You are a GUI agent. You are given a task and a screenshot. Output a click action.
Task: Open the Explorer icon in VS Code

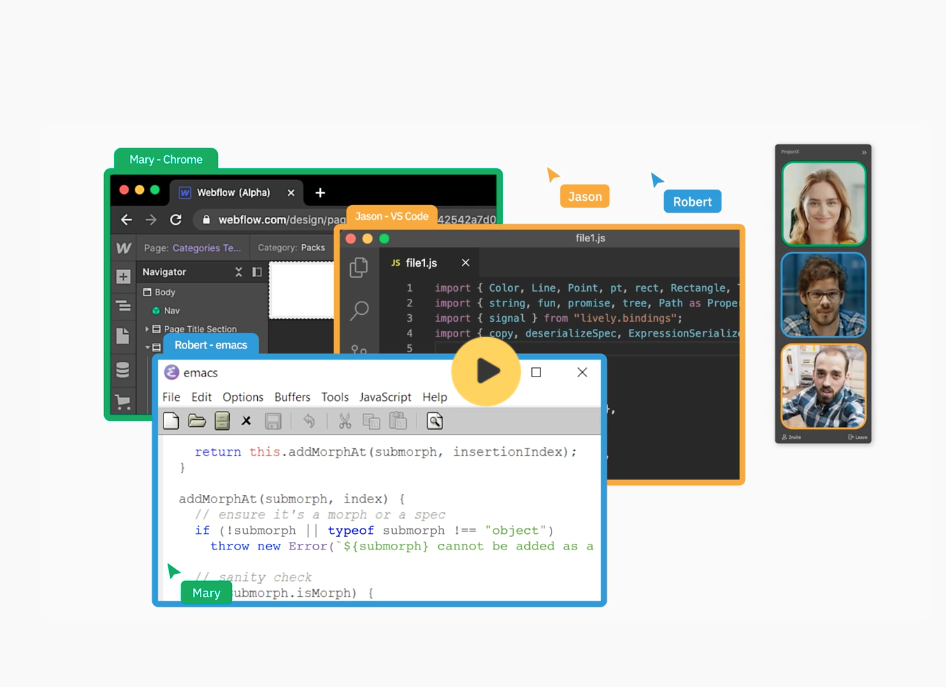pyautogui.click(x=359, y=267)
